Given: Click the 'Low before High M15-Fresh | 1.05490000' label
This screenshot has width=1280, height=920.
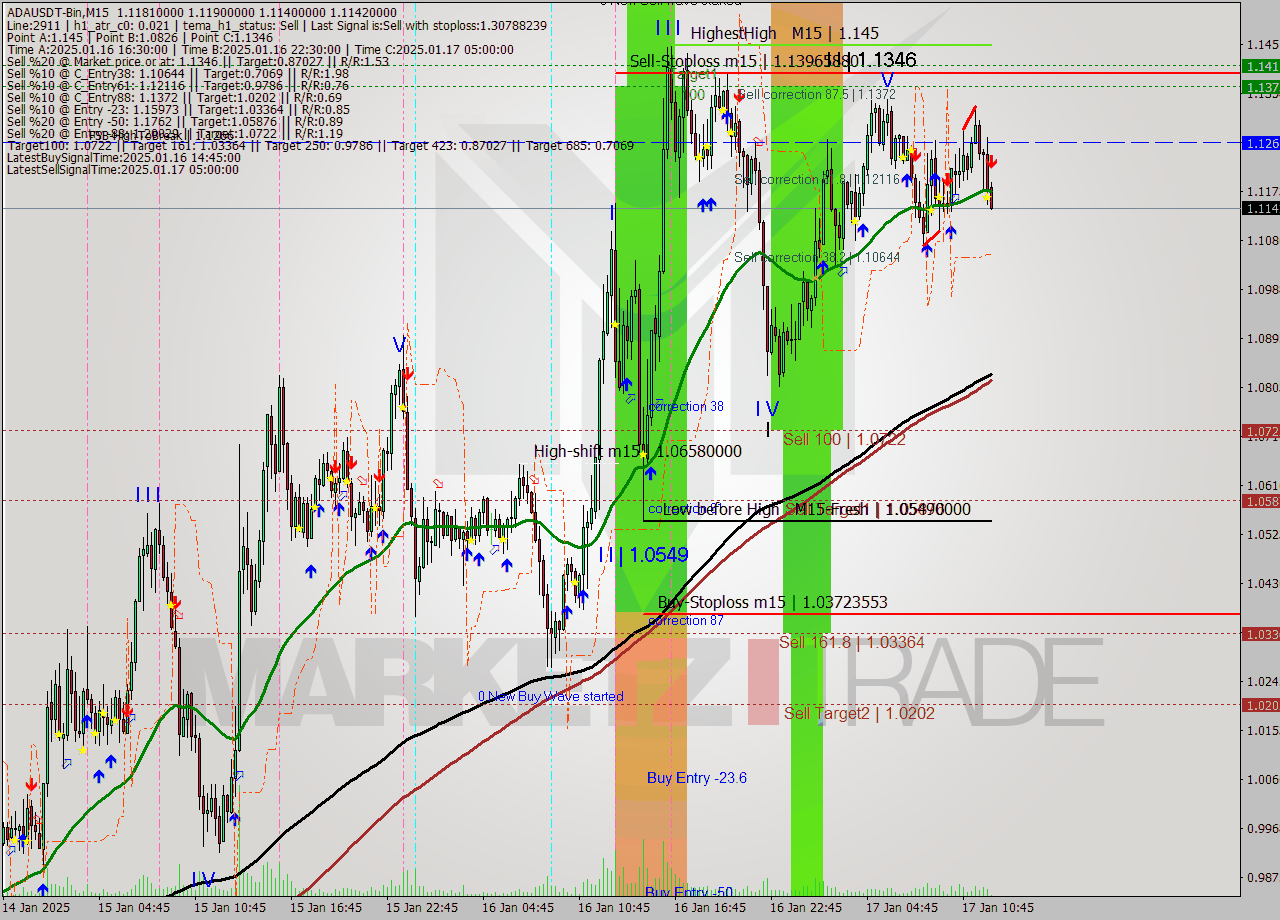Looking at the screenshot, I should 818,509.
